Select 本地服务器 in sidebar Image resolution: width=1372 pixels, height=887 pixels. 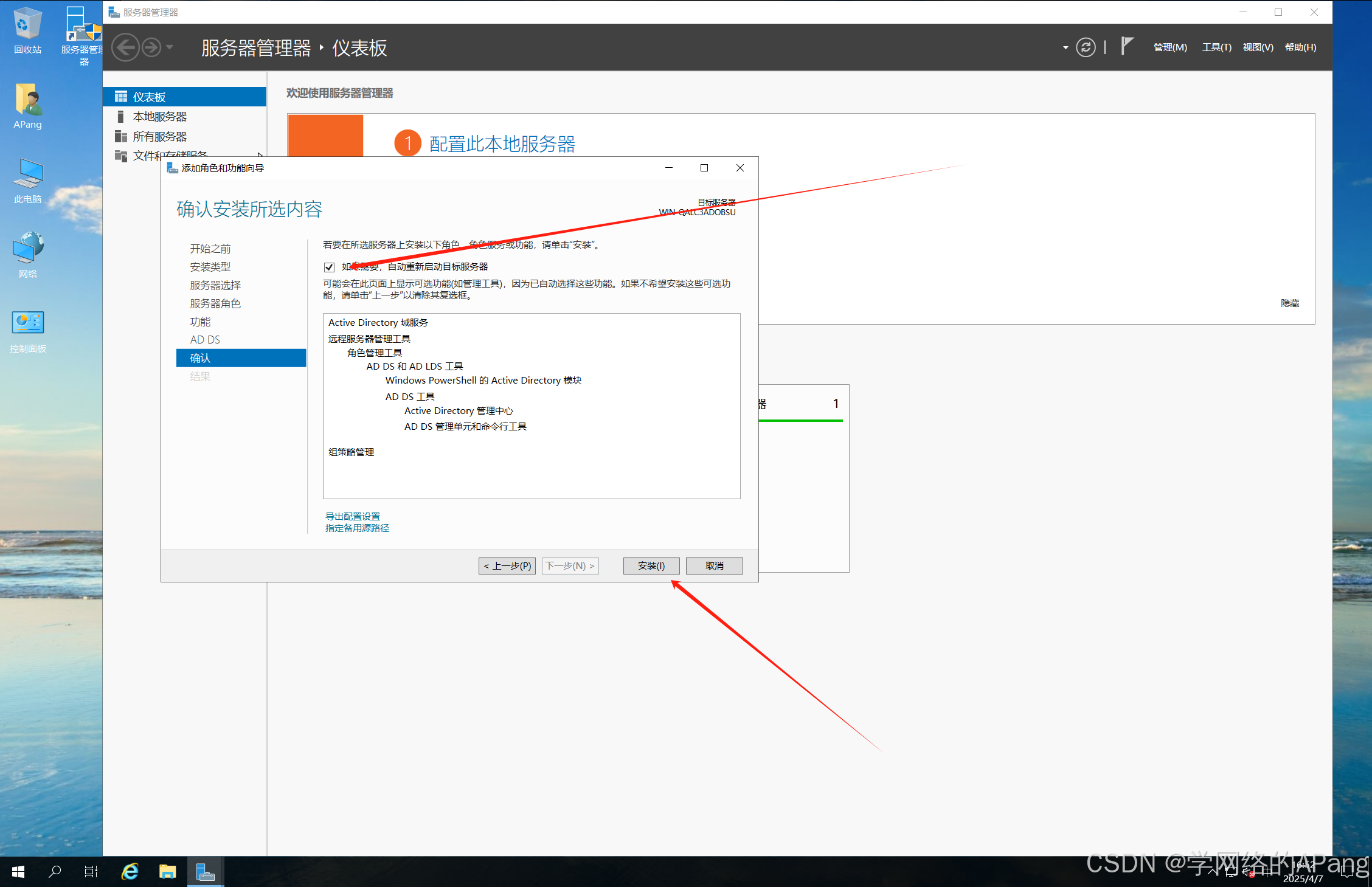(160, 117)
